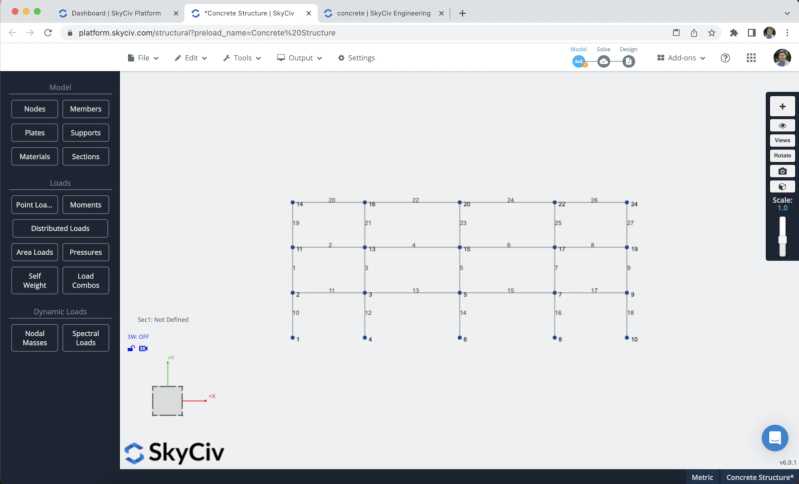Open the Moments load panel
Image resolution: width=799 pixels, height=484 pixels.
(x=86, y=205)
